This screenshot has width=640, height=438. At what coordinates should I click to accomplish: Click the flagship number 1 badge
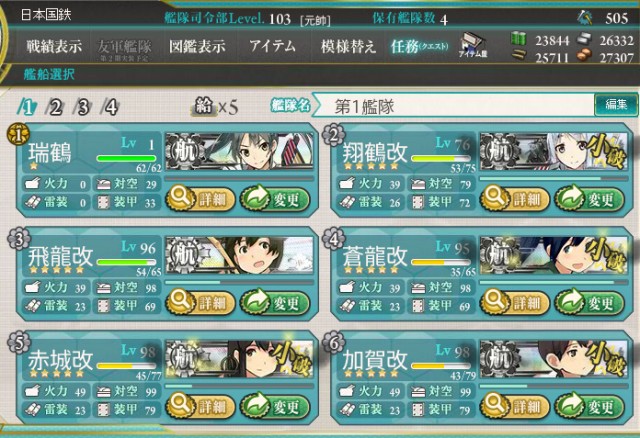pyautogui.click(x=18, y=135)
